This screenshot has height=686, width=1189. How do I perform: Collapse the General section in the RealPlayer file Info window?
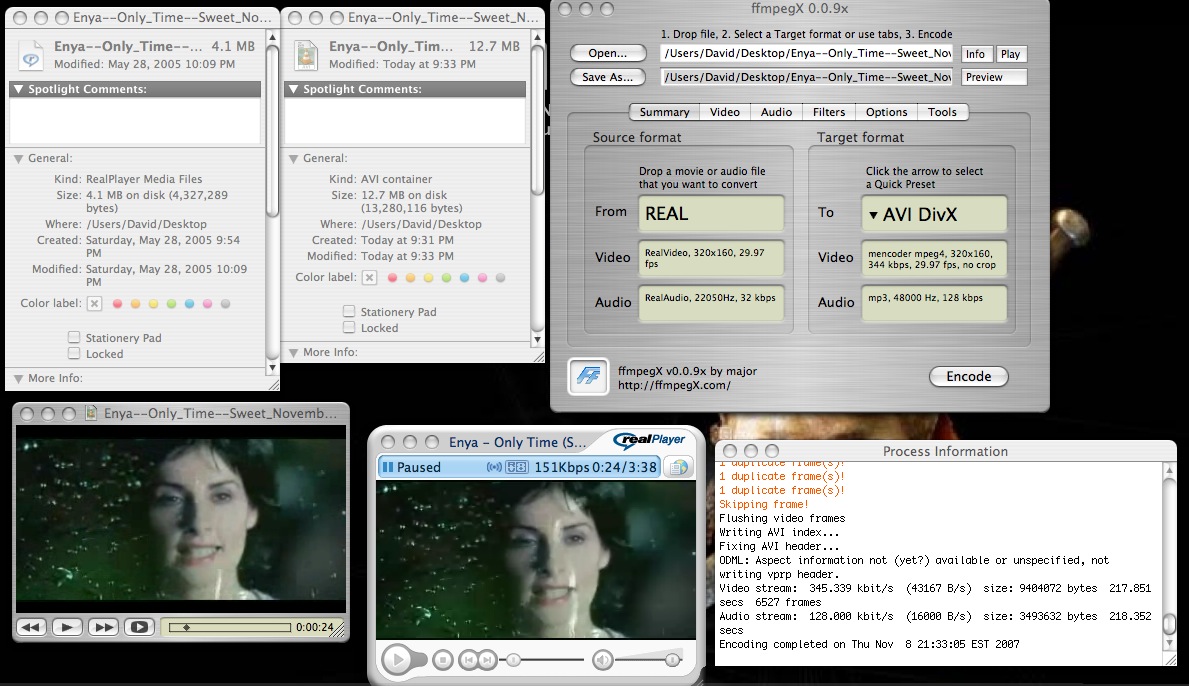click(18, 158)
